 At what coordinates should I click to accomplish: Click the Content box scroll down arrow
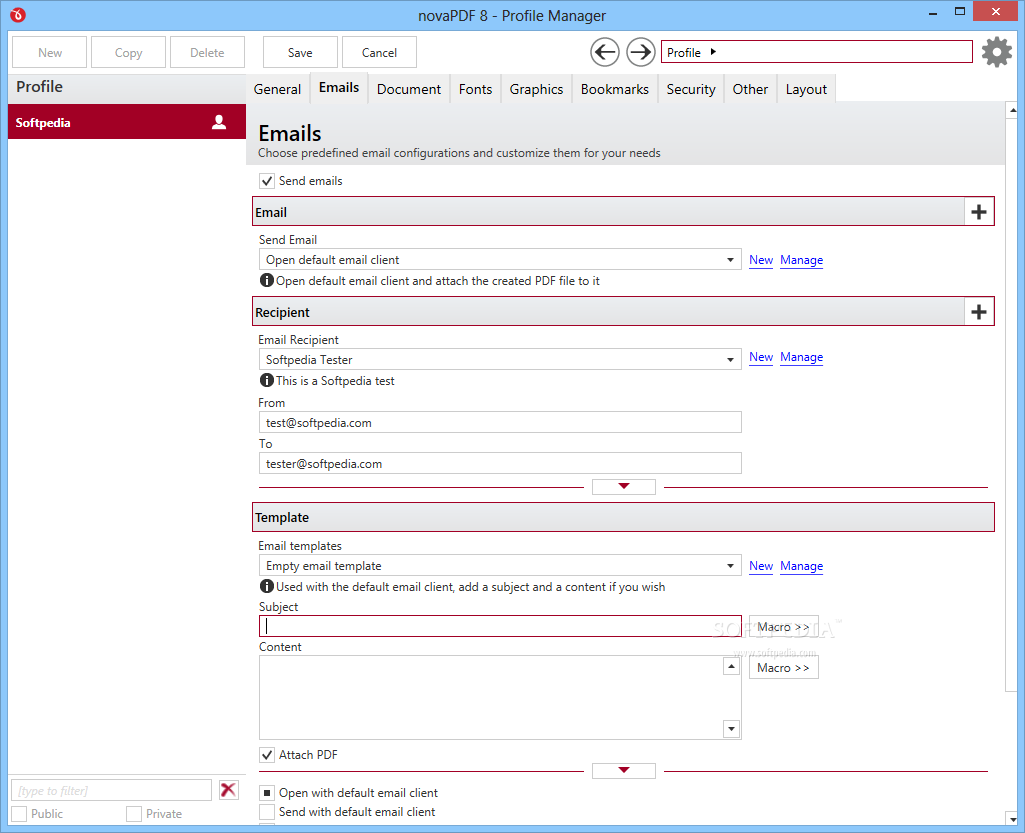point(731,728)
